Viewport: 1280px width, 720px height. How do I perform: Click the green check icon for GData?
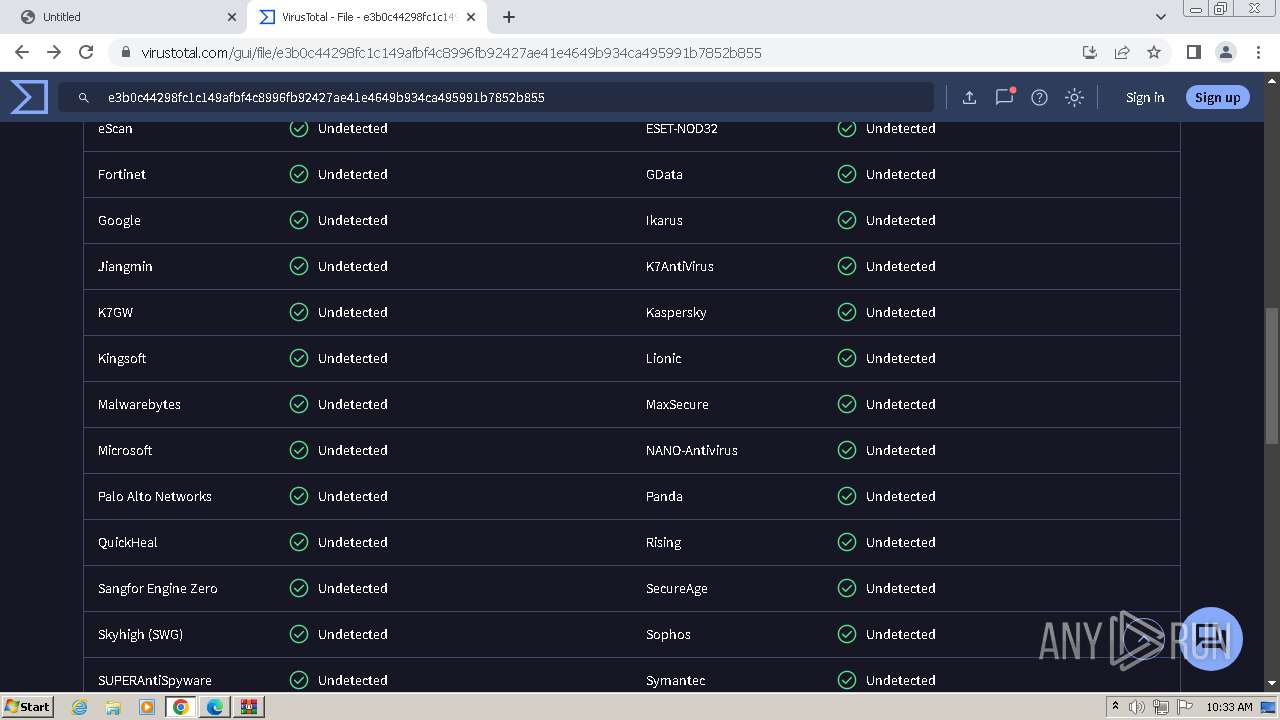point(847,174)
